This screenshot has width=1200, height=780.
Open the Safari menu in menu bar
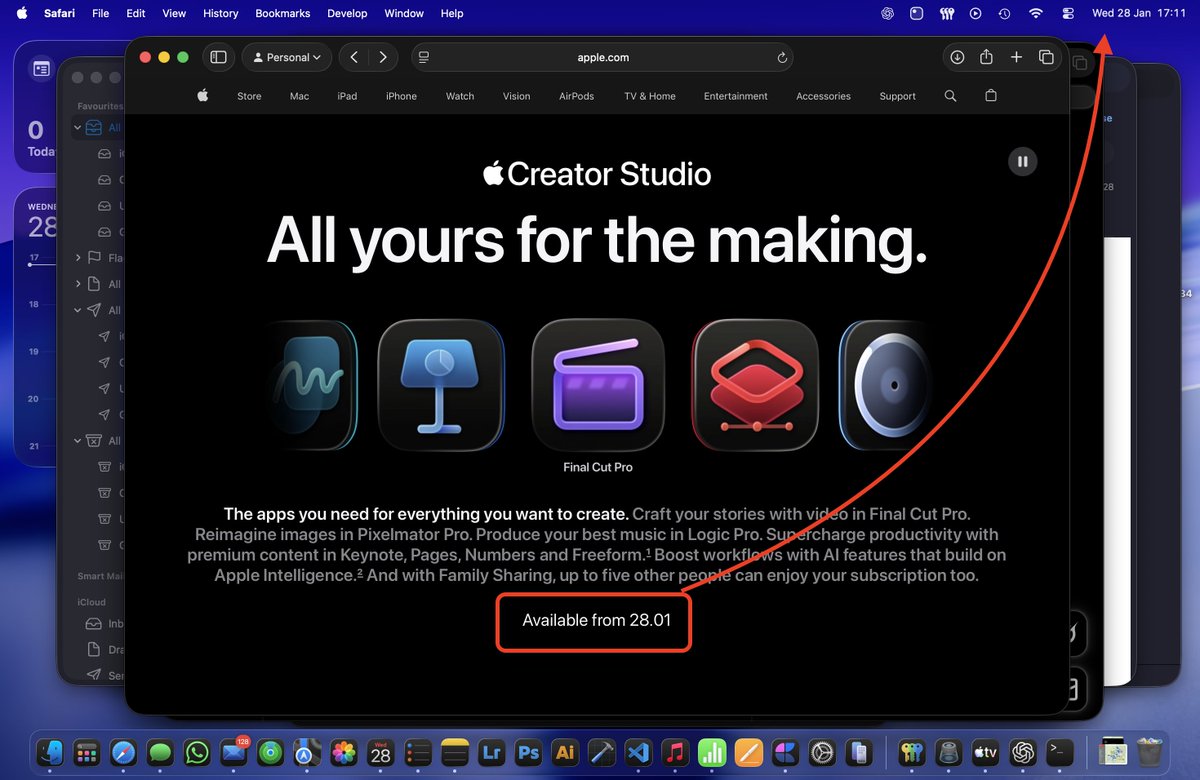pyautogui.click(x=57, y=13)
